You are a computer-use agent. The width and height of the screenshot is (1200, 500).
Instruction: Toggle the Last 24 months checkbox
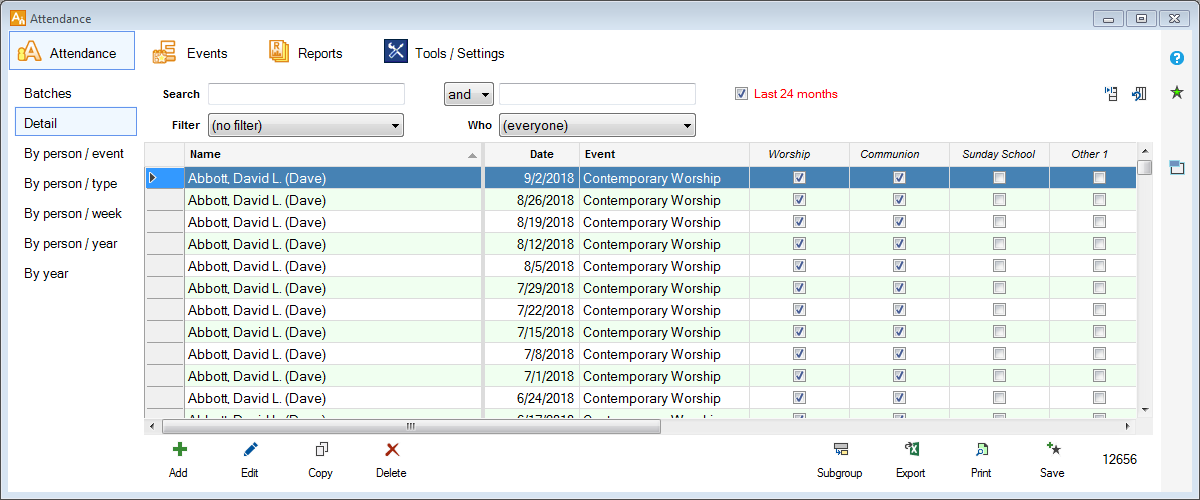(741, 94)
